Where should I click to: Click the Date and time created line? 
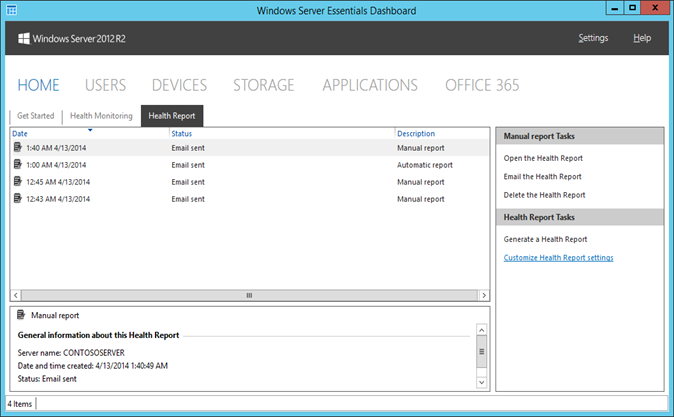pos(92,366)
